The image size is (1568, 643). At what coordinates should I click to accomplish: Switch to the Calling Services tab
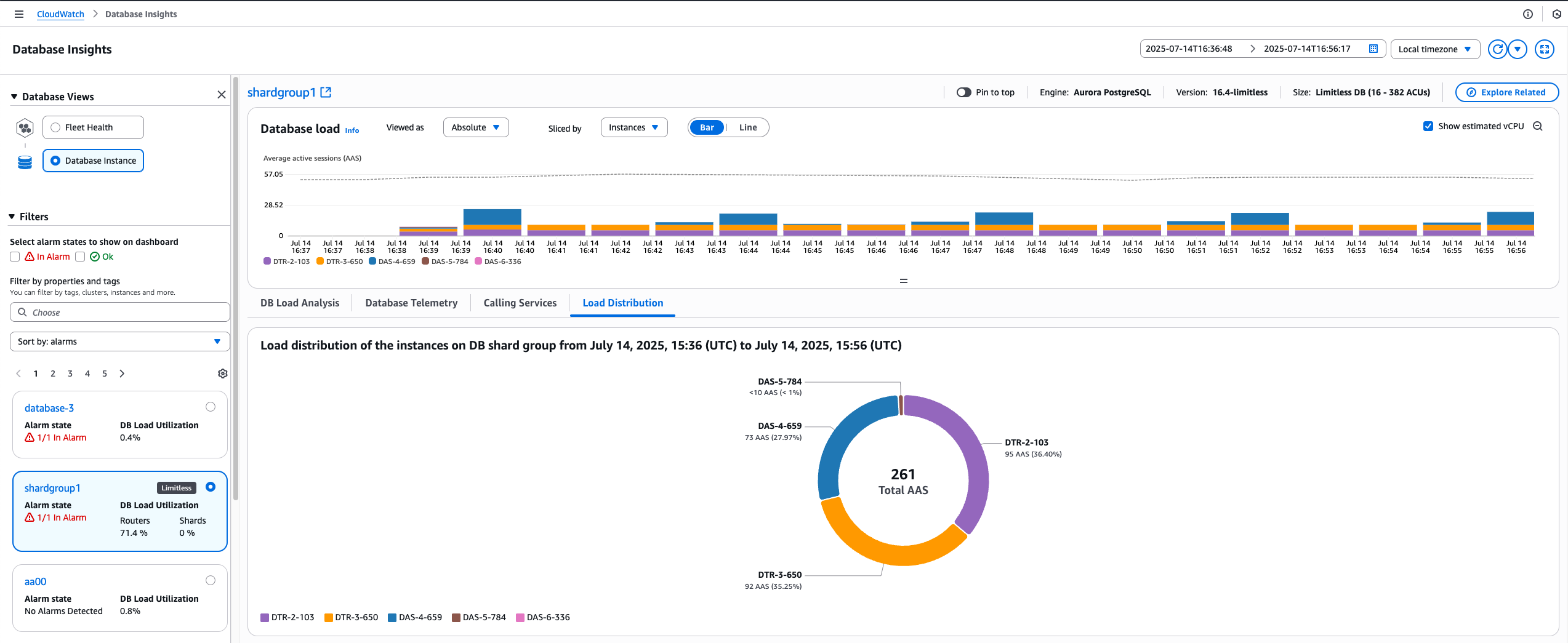coord(520,303)
